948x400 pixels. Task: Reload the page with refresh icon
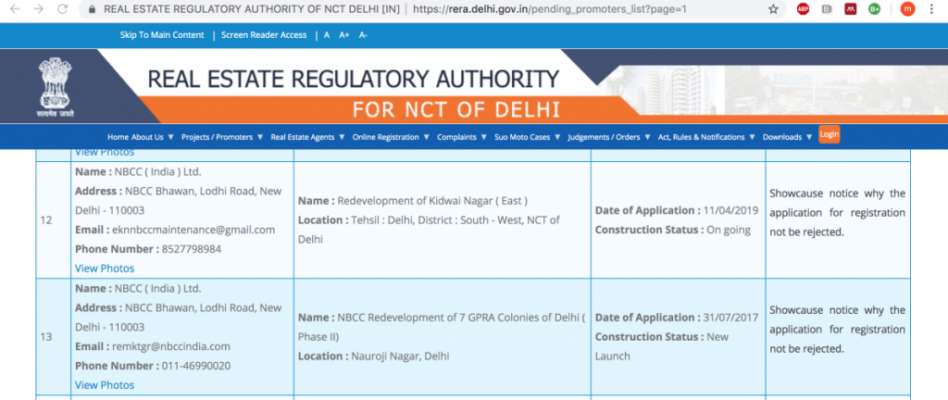(62, 9)
